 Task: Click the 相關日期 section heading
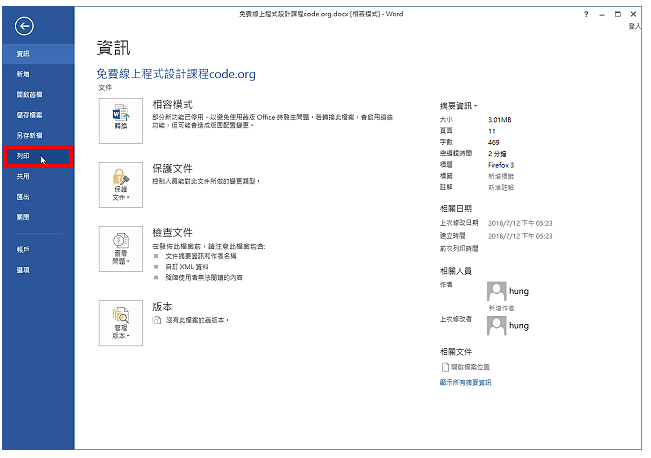[456, 208]
